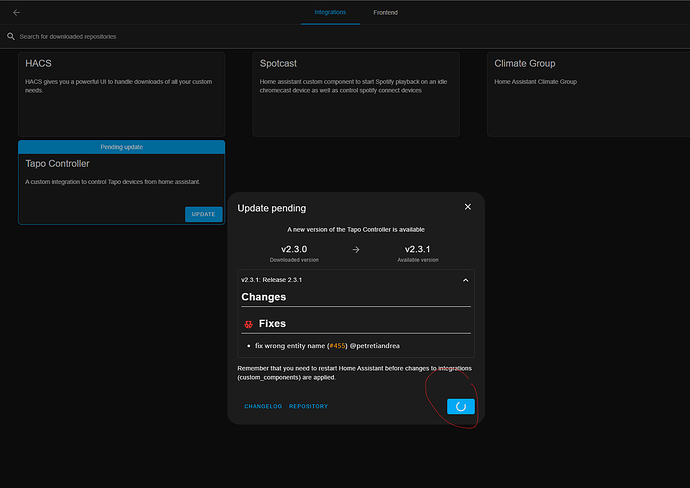Click the Changes heading

[264, 297]
